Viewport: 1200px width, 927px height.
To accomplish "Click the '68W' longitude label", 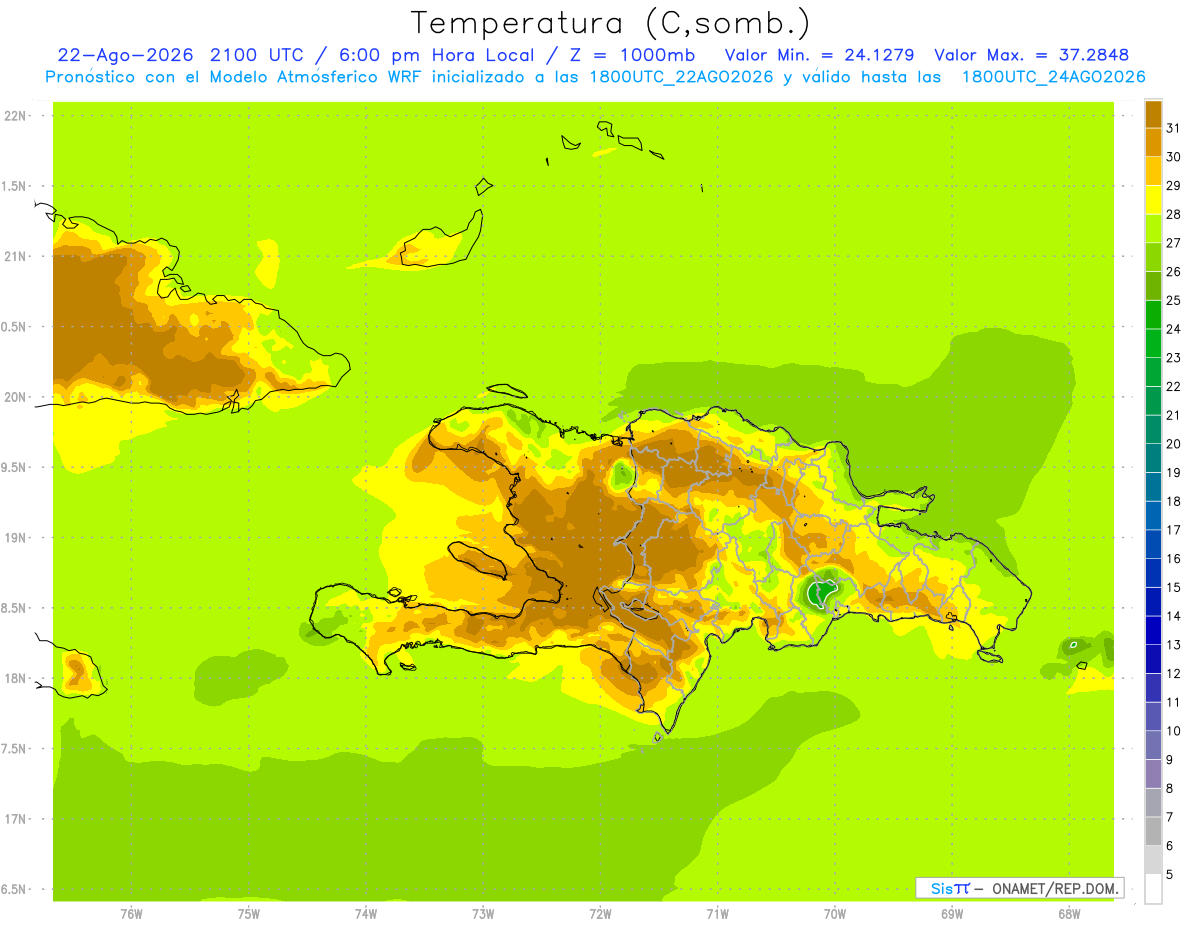I will (1069, 914).
